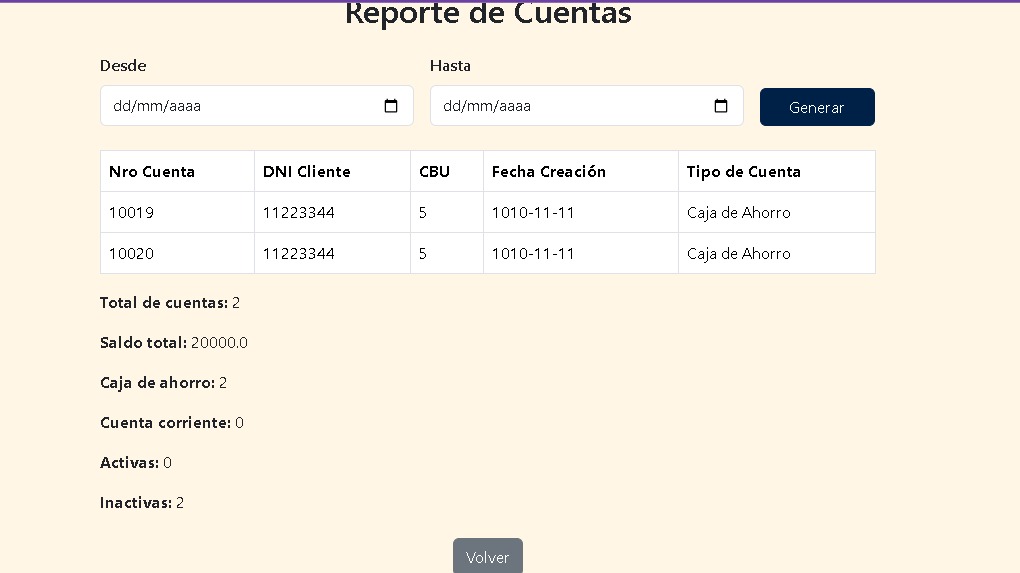Image resolution: width=1020 pixels, height=573 pixels.
Task: Focus the Hasta date input field
Action: click(x=570, y=106)
